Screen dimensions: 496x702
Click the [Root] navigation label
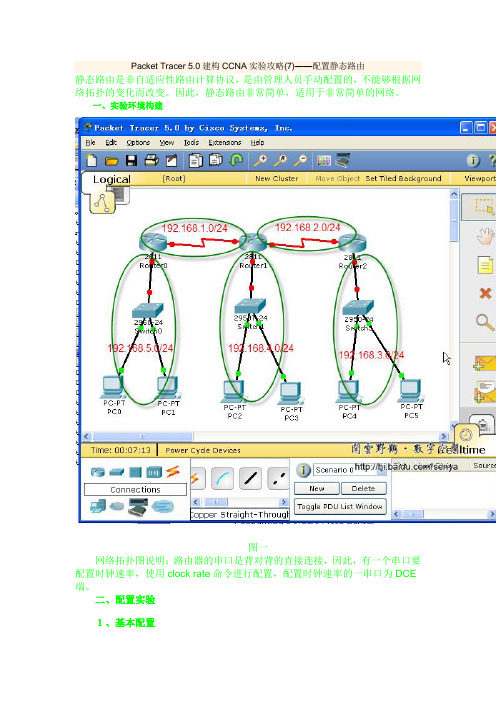coord(174,178)
